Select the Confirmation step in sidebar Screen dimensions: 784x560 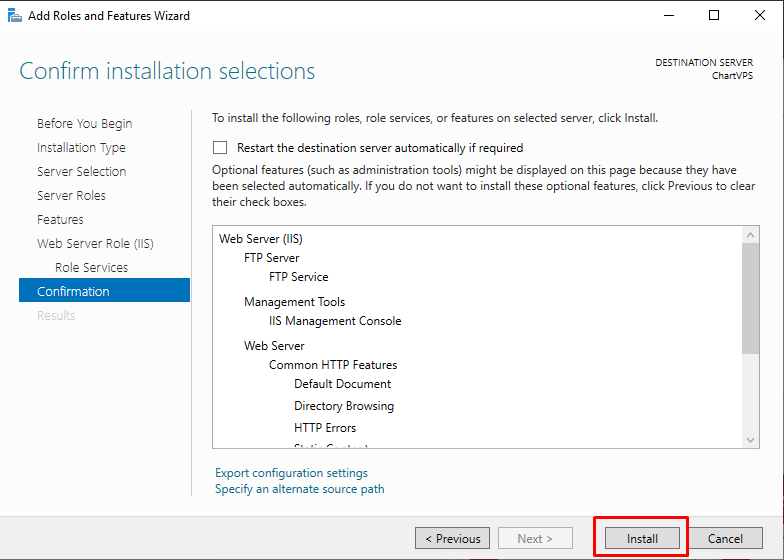tap(73, 292)
